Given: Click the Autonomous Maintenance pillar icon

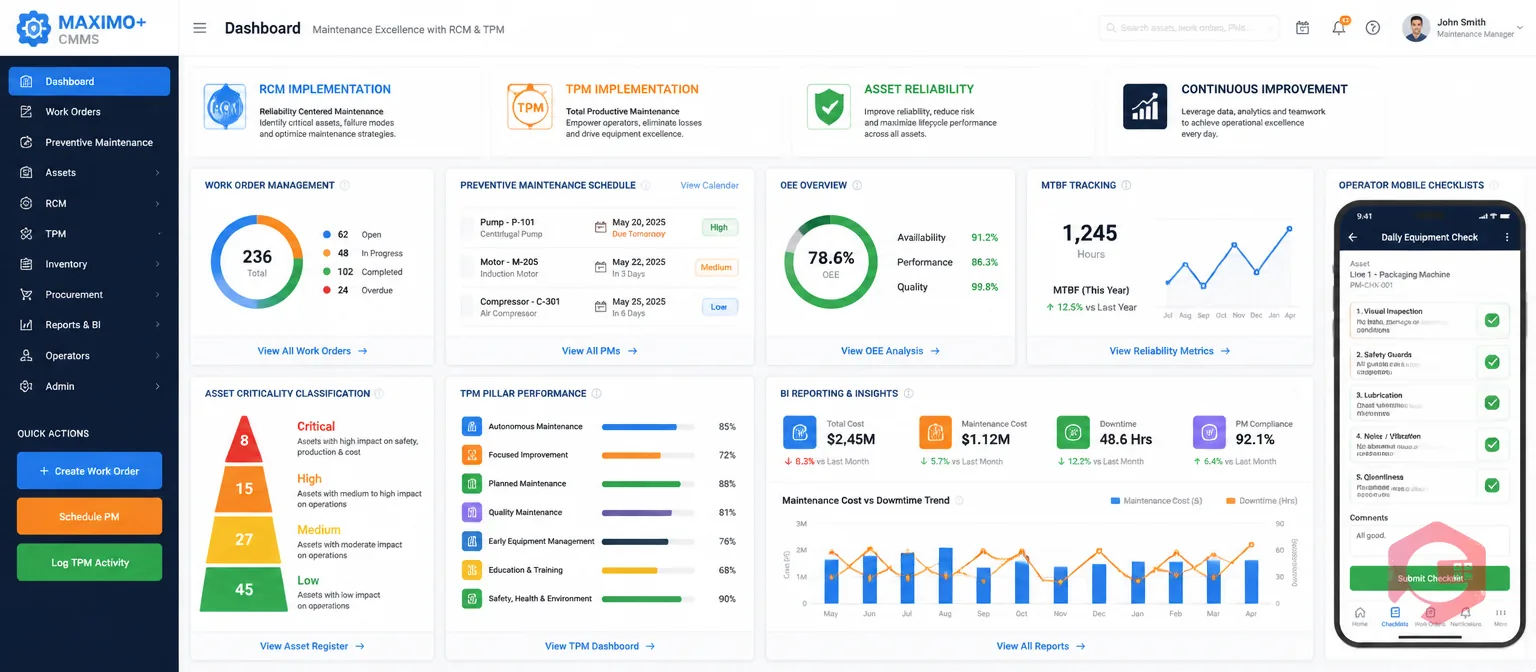Looking at the screenshot, I should [x=472, y=426].
